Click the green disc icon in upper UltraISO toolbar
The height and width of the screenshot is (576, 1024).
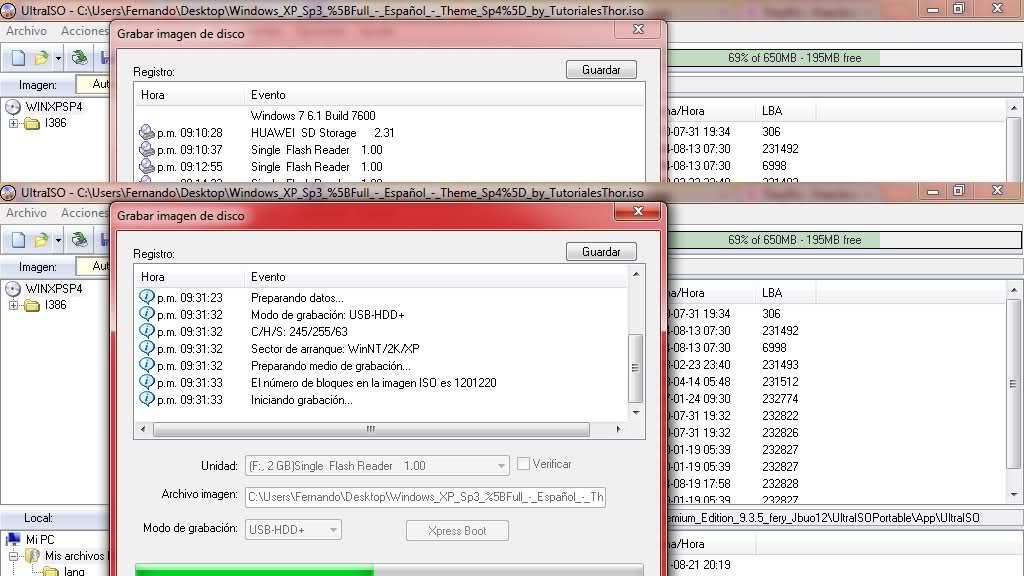(80, 57)
